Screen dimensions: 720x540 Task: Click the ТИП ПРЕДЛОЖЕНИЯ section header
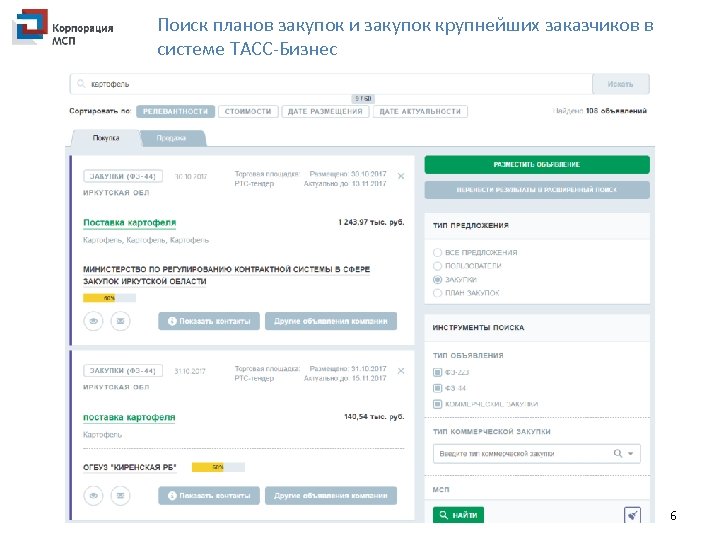(x=471, y=225)
